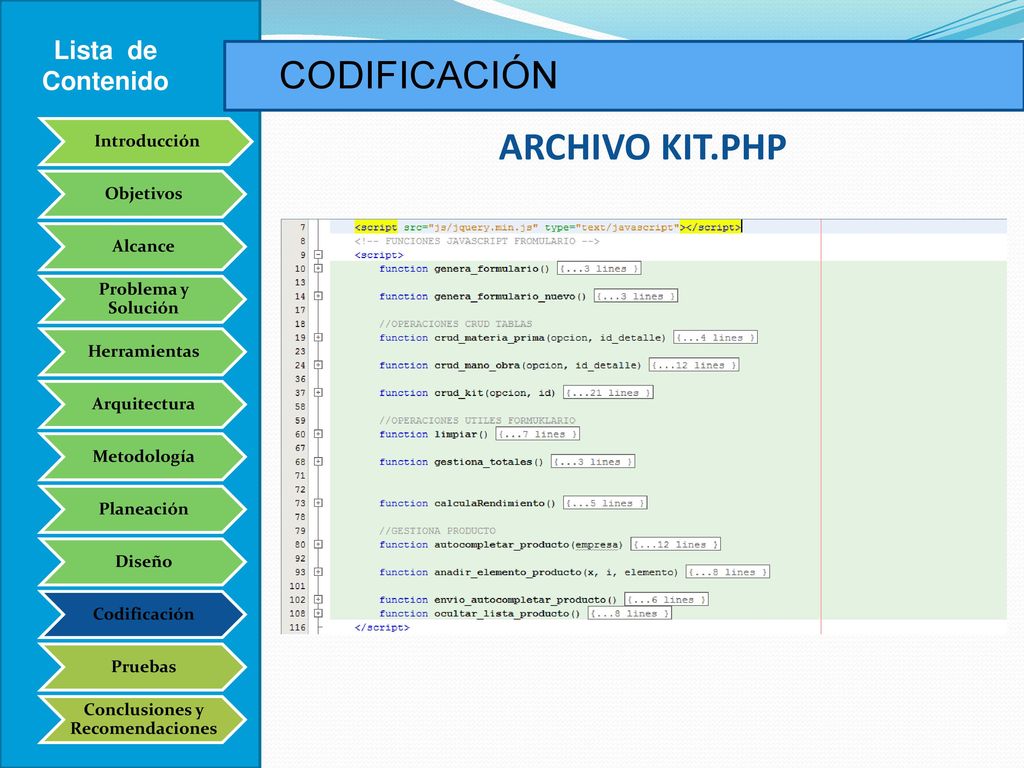Select Alcance in the content list
The height and width of the screenshot is (768, 1024).
[x=143, y=246]
